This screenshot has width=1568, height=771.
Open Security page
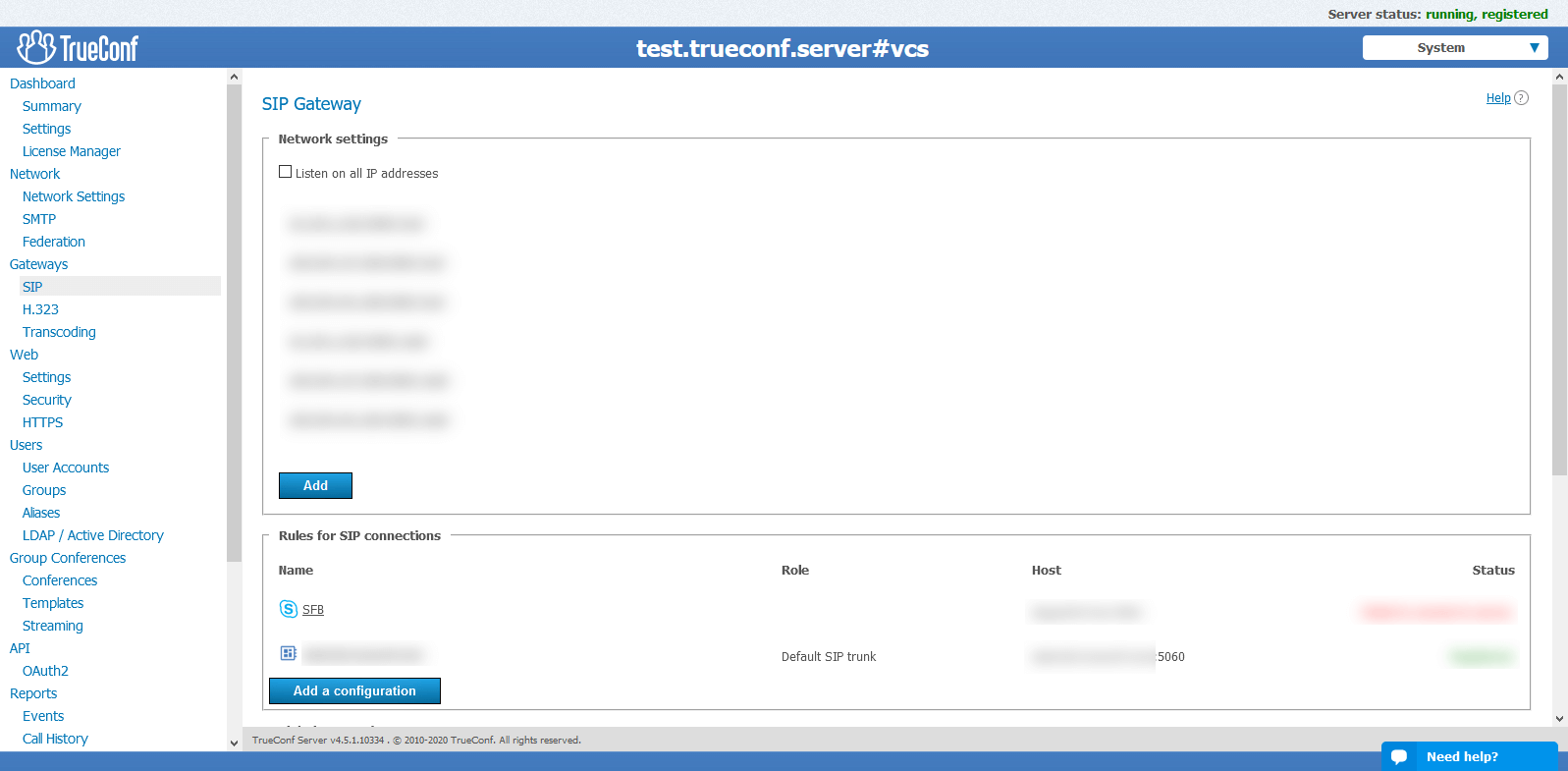point(47,400)
